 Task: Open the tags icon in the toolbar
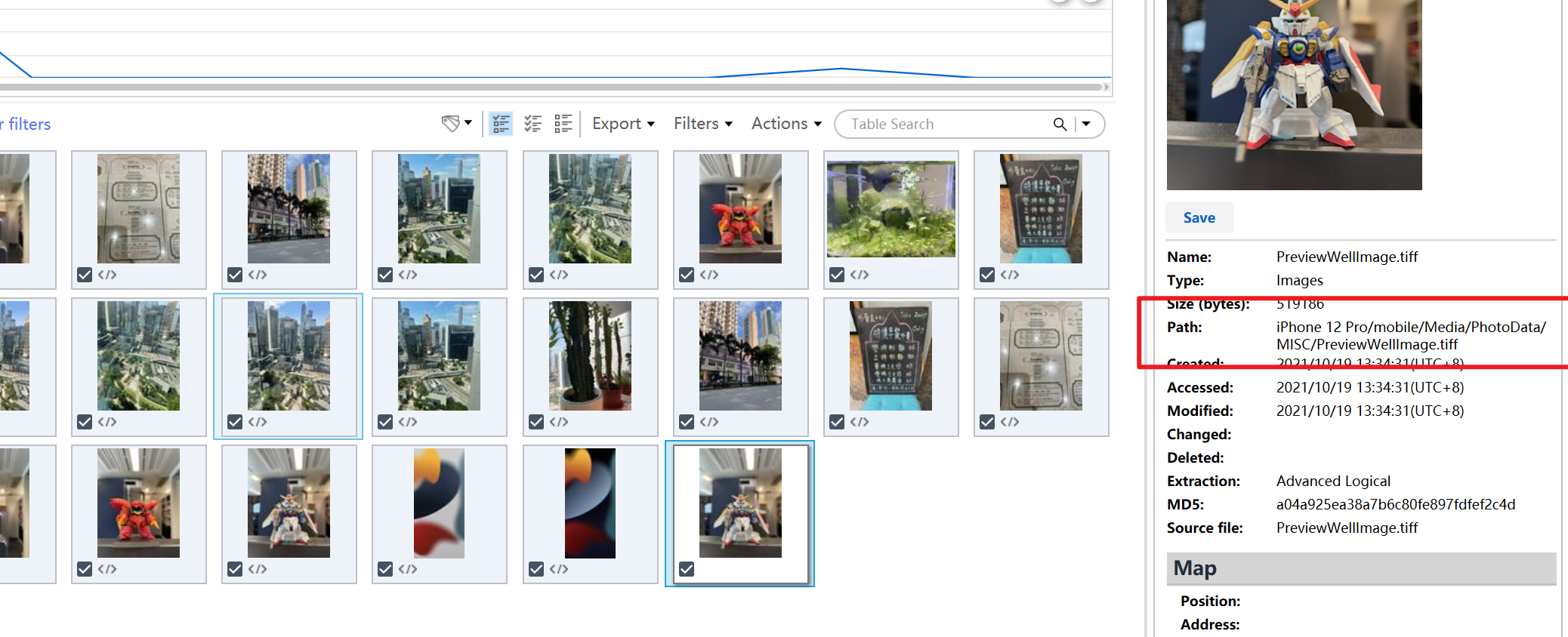coord(451,124)
